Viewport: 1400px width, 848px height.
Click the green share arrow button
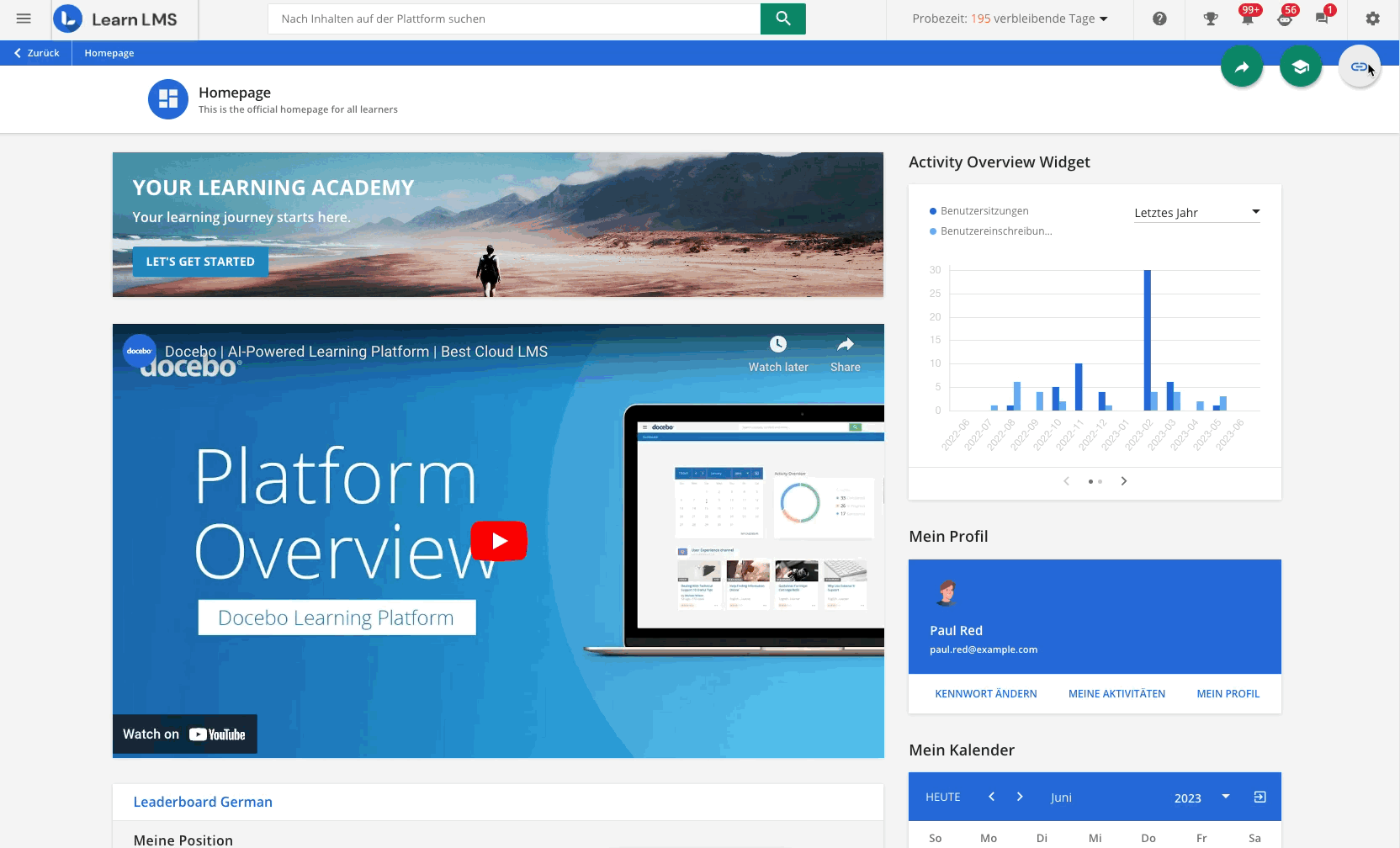[x=1242, y=67]
